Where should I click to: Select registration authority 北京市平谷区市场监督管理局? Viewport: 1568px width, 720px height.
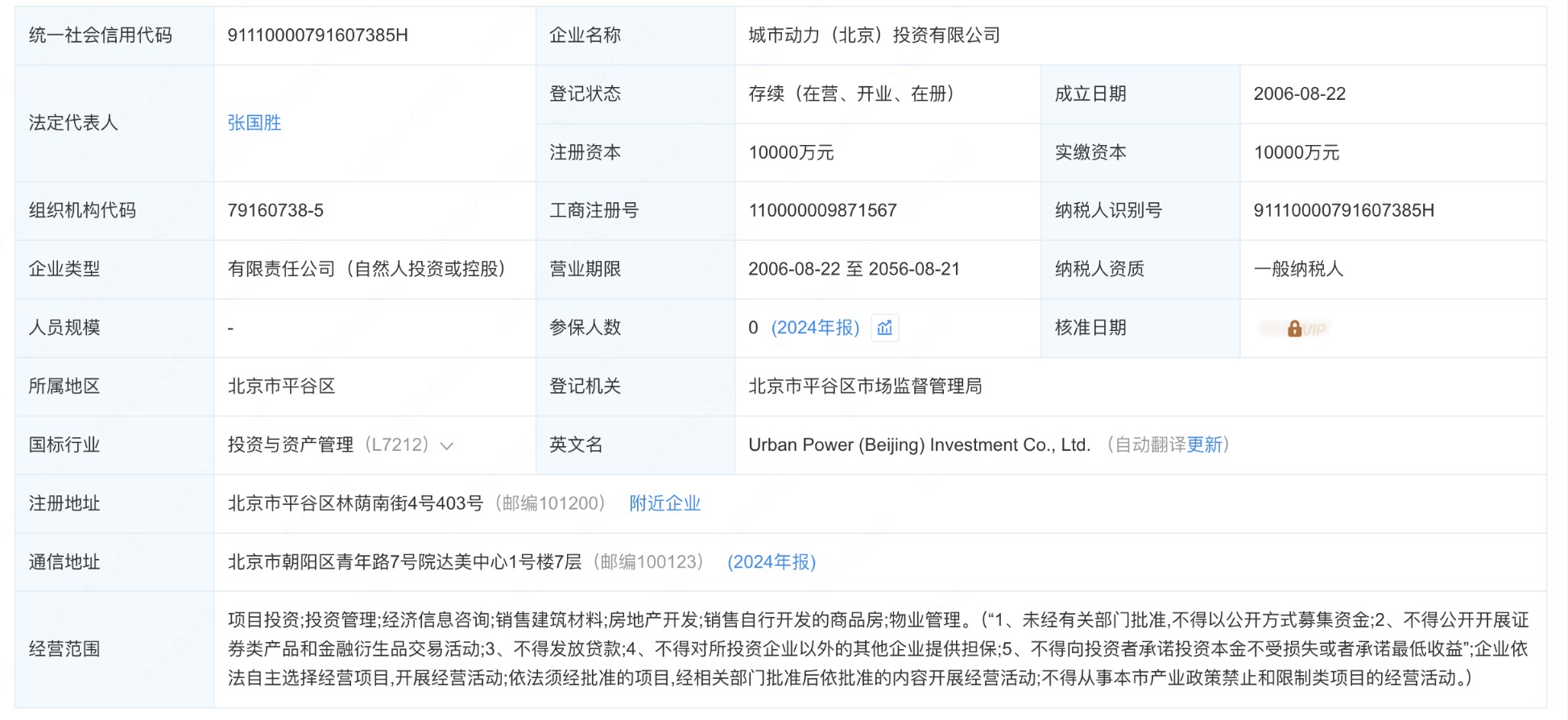pos(865,387)
